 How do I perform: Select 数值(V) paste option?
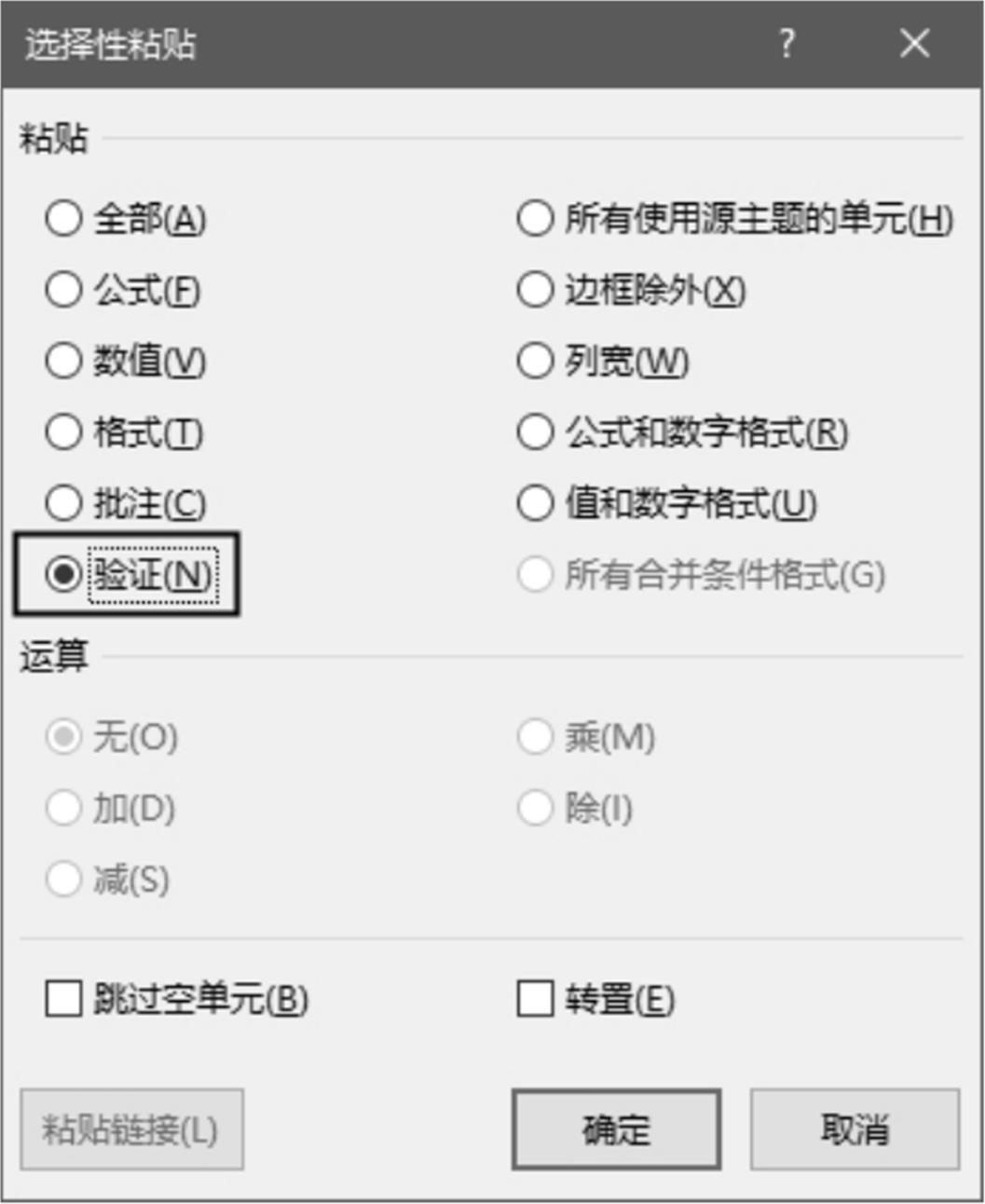click(63, 361)
